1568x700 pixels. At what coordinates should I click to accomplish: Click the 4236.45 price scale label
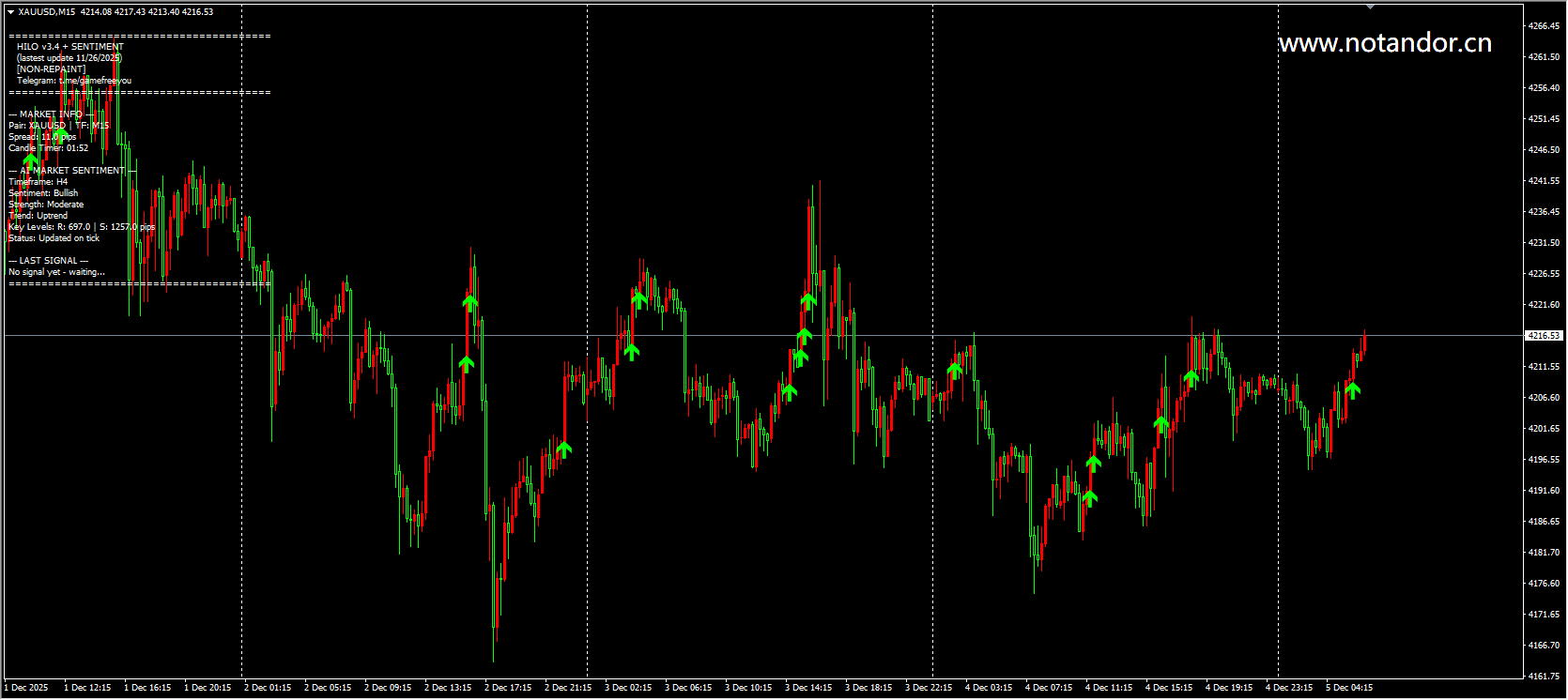point(1545,212)
